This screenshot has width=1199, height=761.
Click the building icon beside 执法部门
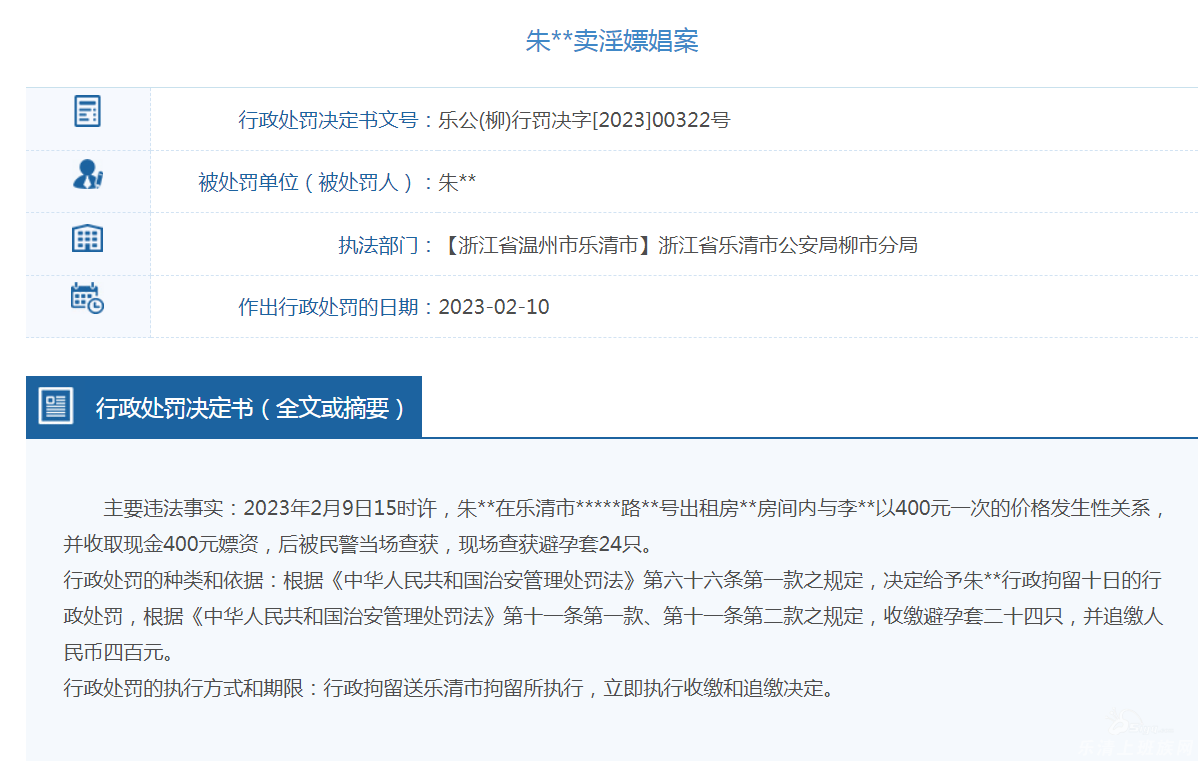tap(88, 238)
